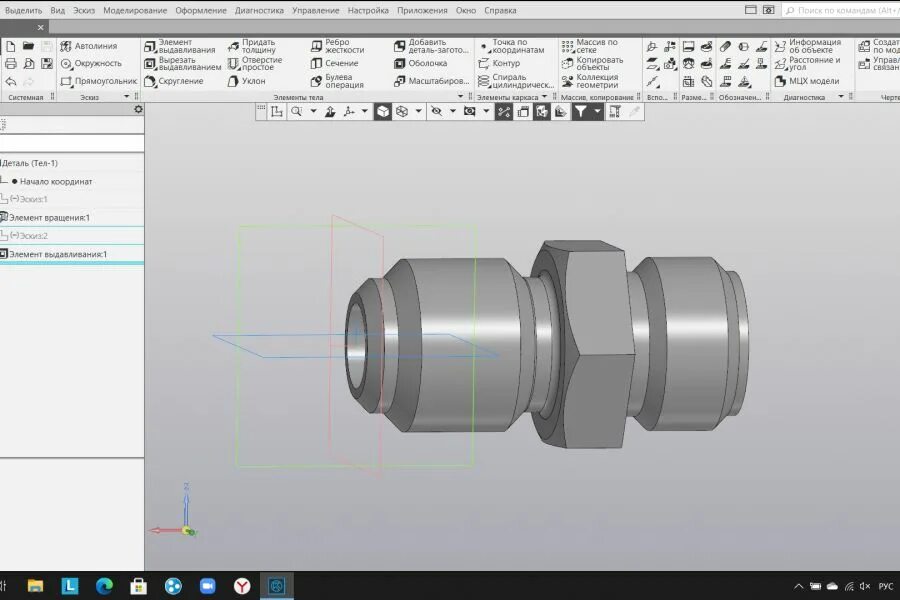The width and height of the screenshot is (900, 600).
Task: Open the Диагностика menu in menu bar
Action: click(x=259, y=10)
